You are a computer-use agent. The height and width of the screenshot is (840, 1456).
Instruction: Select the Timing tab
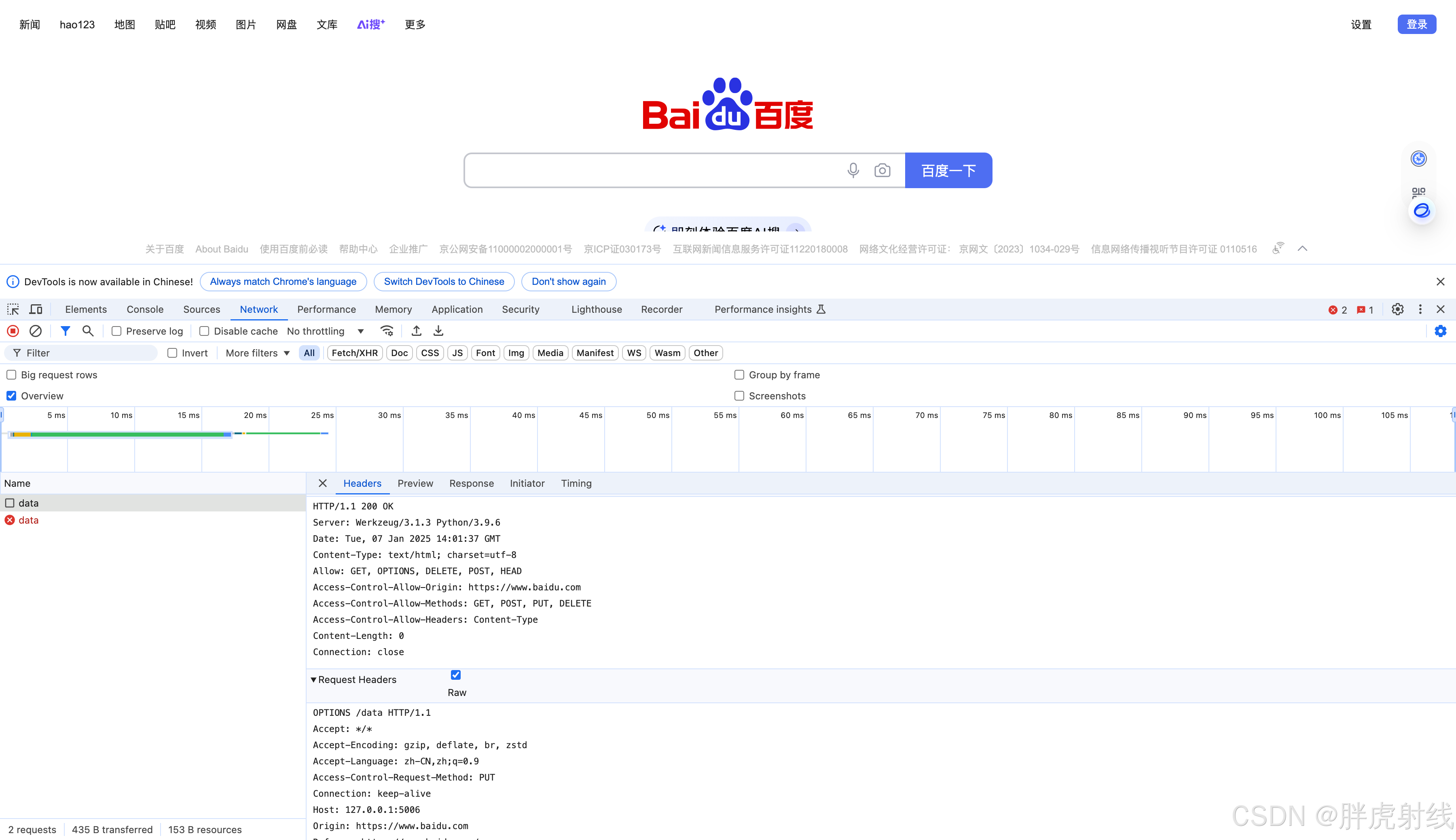[576, 484]
